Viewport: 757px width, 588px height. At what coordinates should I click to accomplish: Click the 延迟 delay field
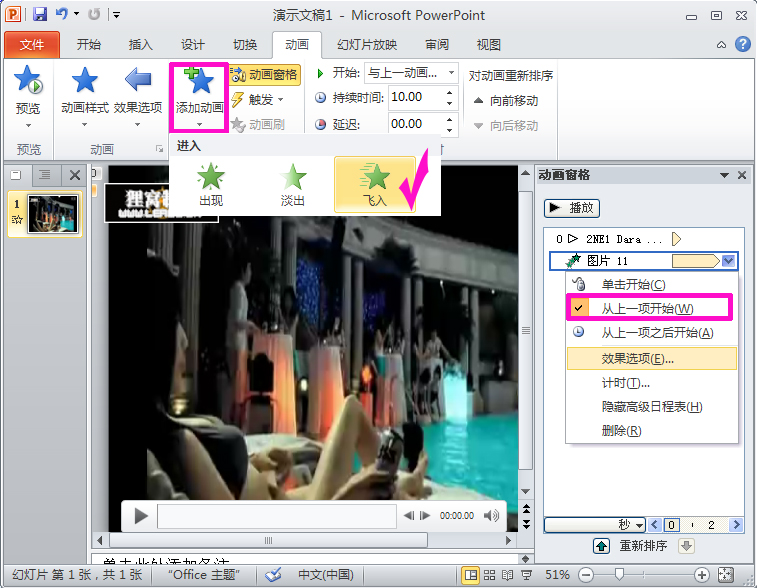pos(416,124)
